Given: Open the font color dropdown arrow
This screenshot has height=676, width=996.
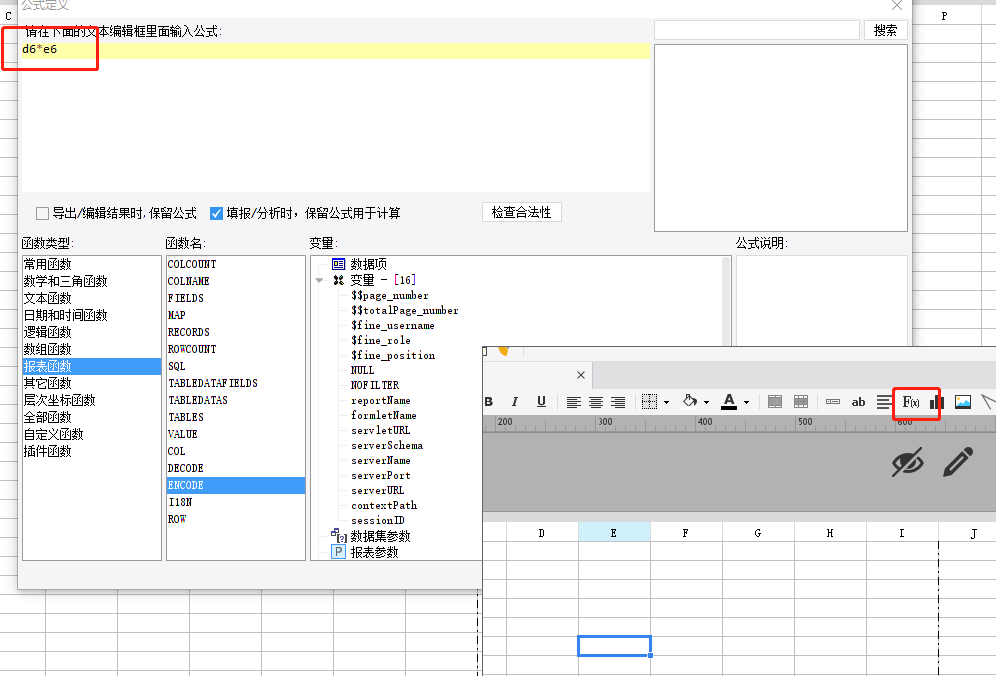Looking at the screenshot, I should pyautogui.click(x=746, y=402).
